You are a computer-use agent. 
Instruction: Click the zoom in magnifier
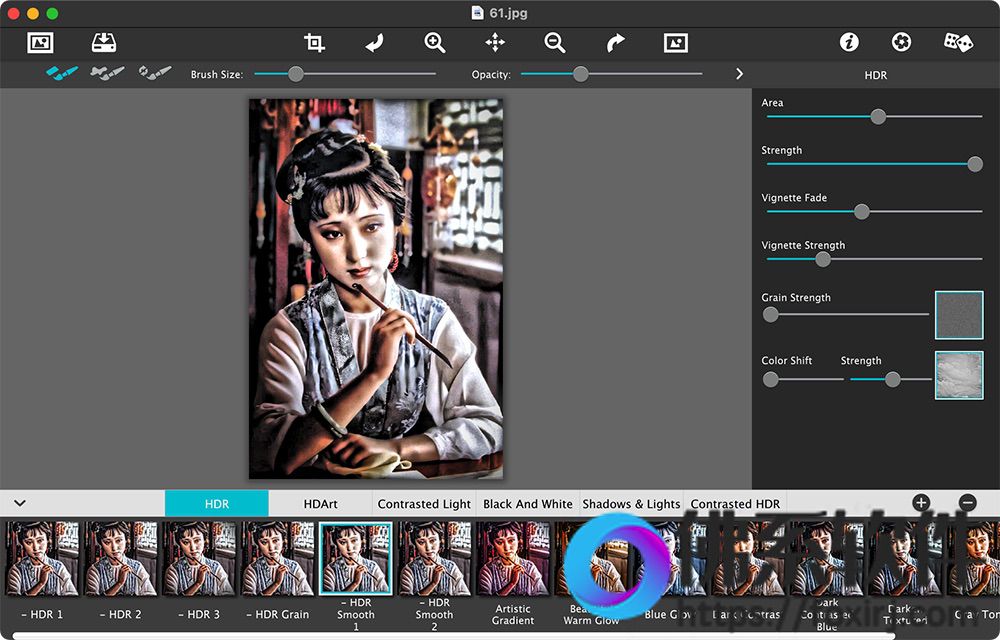[434, 43]
